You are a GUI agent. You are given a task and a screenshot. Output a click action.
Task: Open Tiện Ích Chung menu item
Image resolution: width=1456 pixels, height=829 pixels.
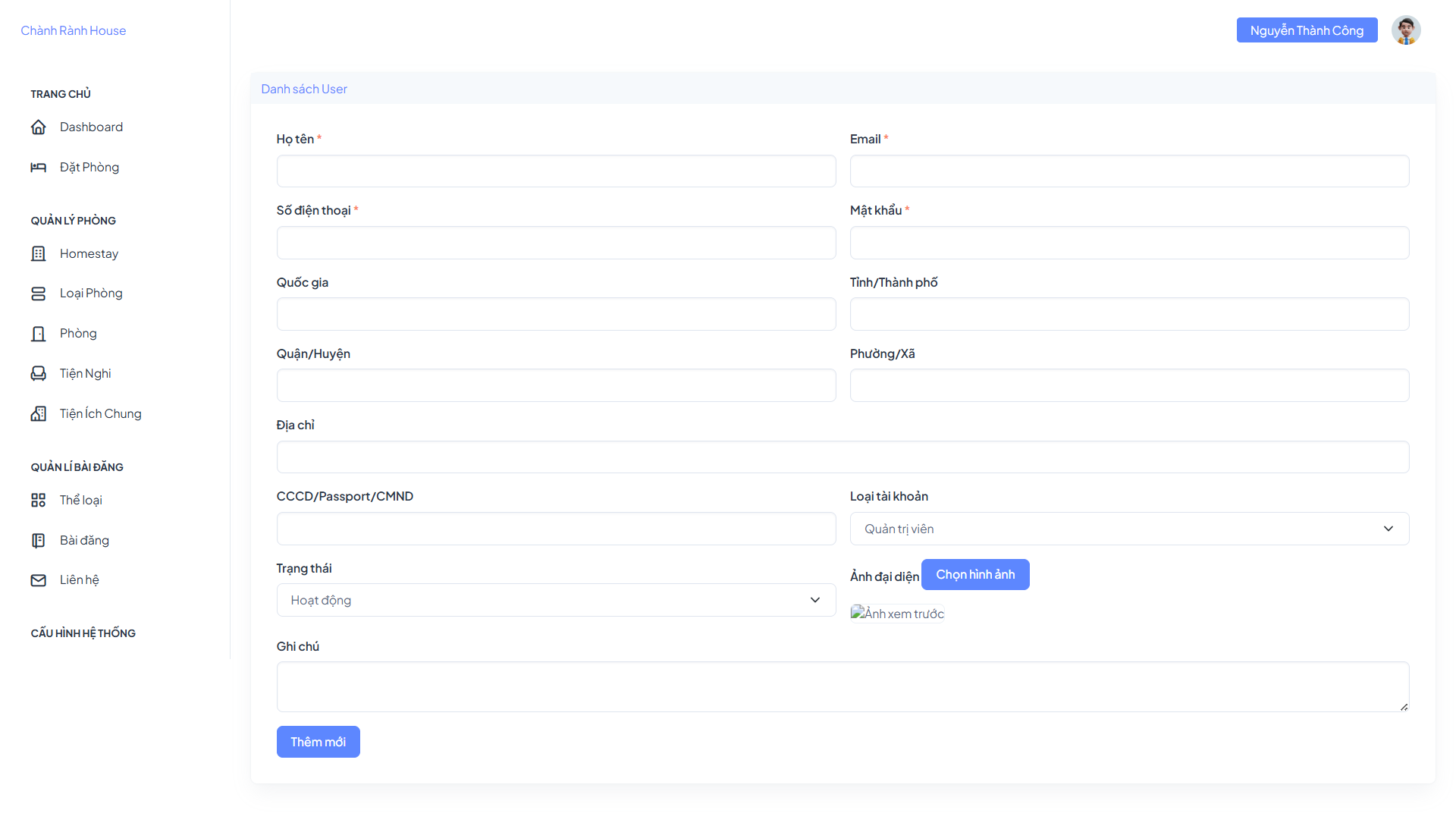pyautogui.click(x=100, y=414)
